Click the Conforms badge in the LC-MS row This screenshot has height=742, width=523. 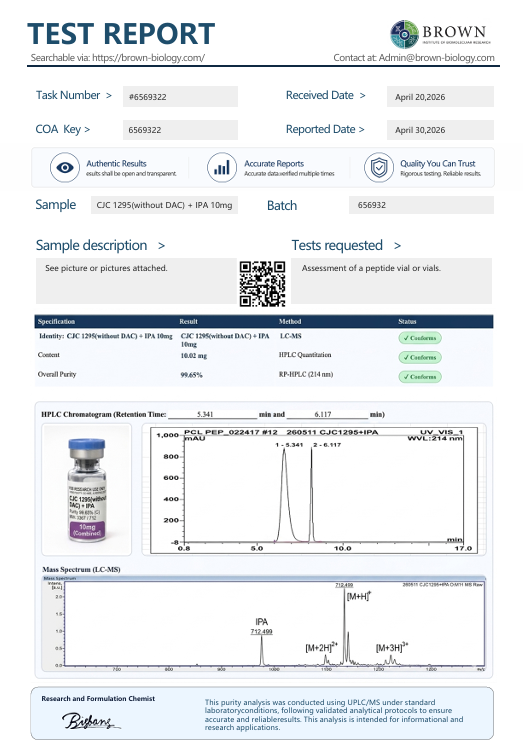pos(420,338)
